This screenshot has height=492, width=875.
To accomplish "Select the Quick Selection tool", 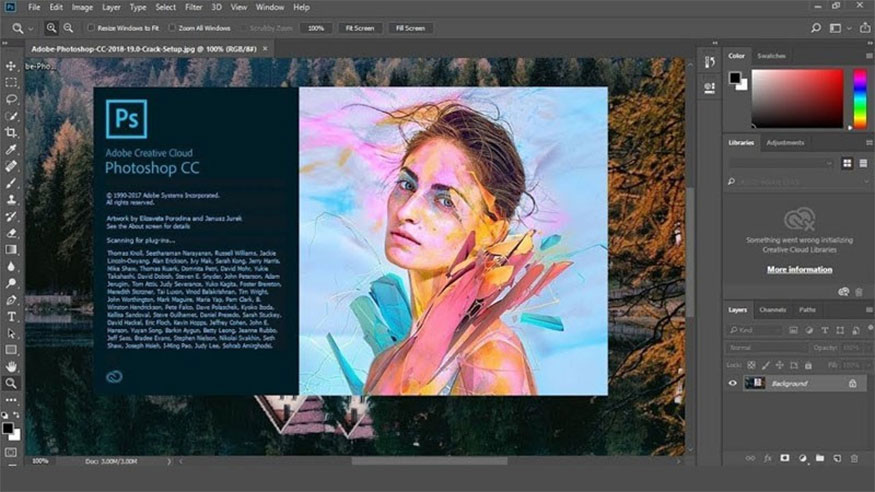I will [11, 116].
